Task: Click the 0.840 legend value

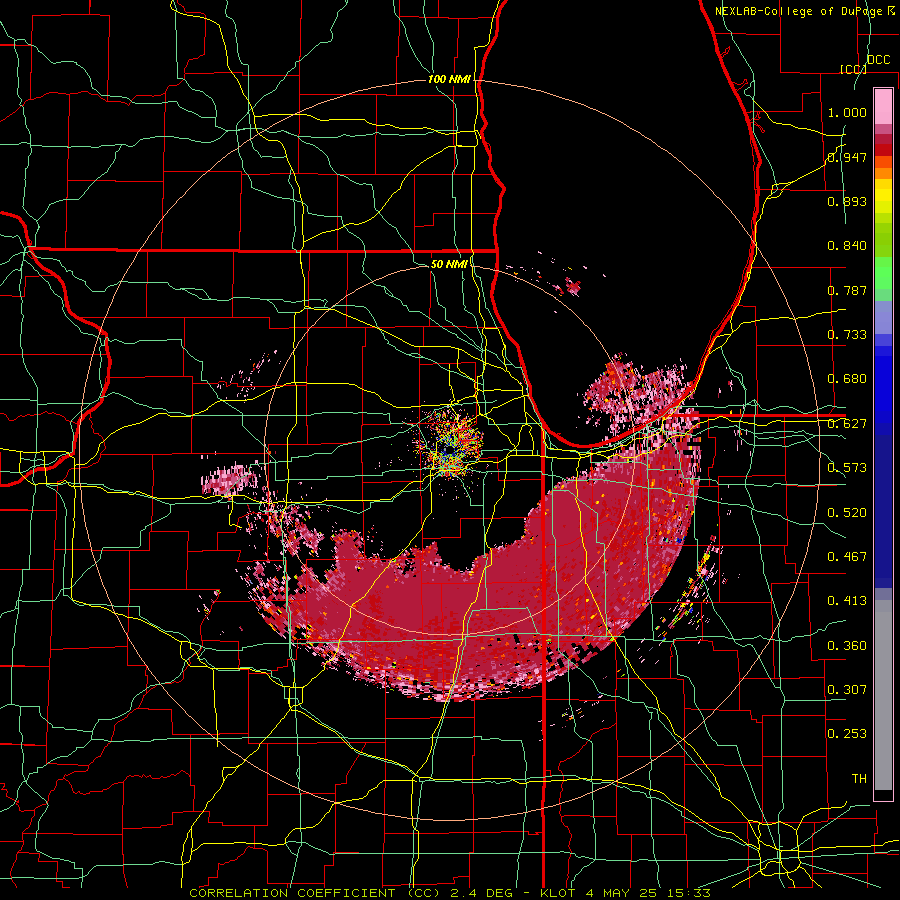Action: [x=847, y=246]
